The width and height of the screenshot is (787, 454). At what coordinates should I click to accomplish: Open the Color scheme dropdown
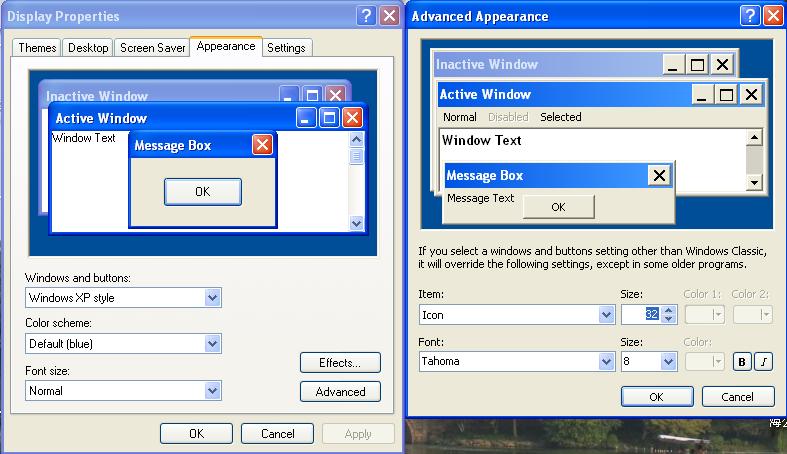pyautogui.click(x=212, y=344)
